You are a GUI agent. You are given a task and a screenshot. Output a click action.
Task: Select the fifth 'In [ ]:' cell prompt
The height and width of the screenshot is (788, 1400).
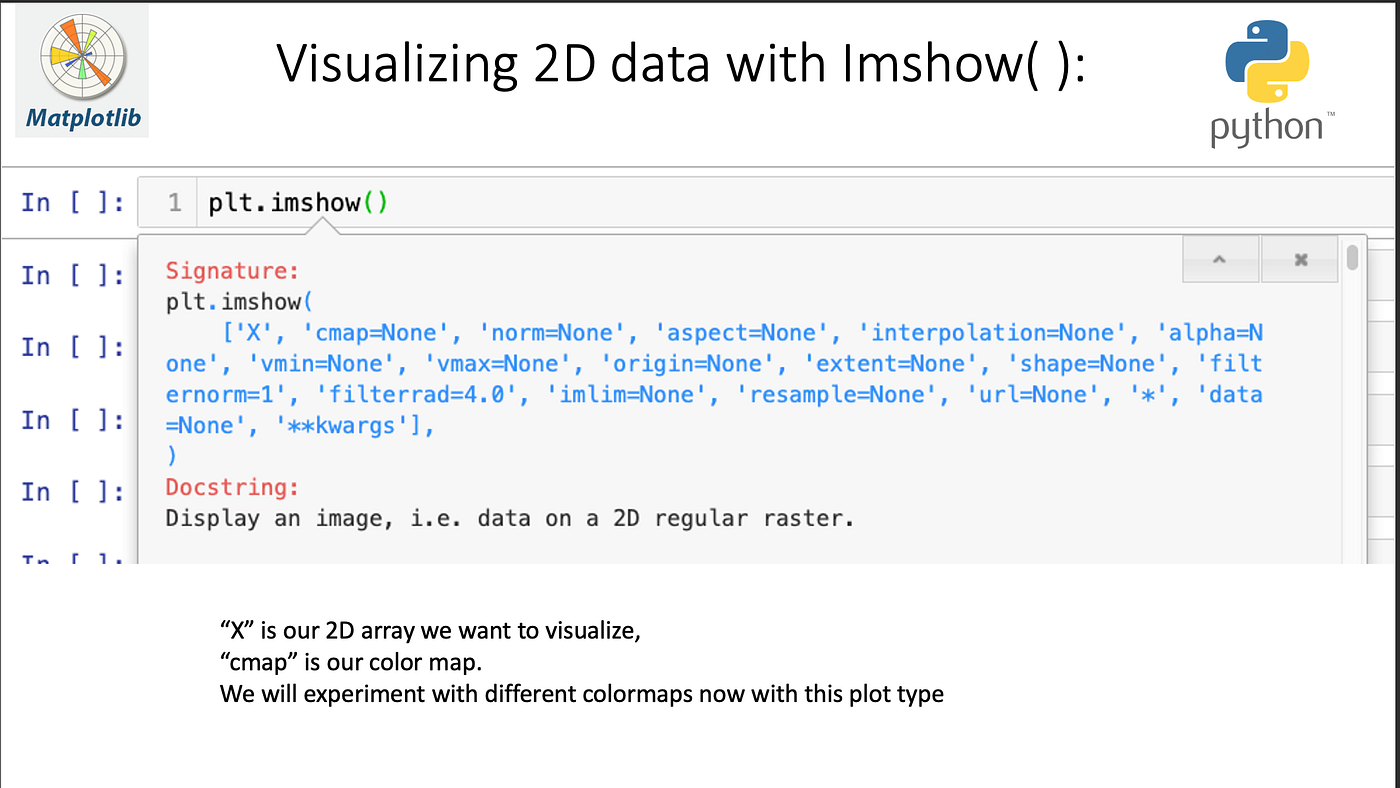tap(73, 492)
